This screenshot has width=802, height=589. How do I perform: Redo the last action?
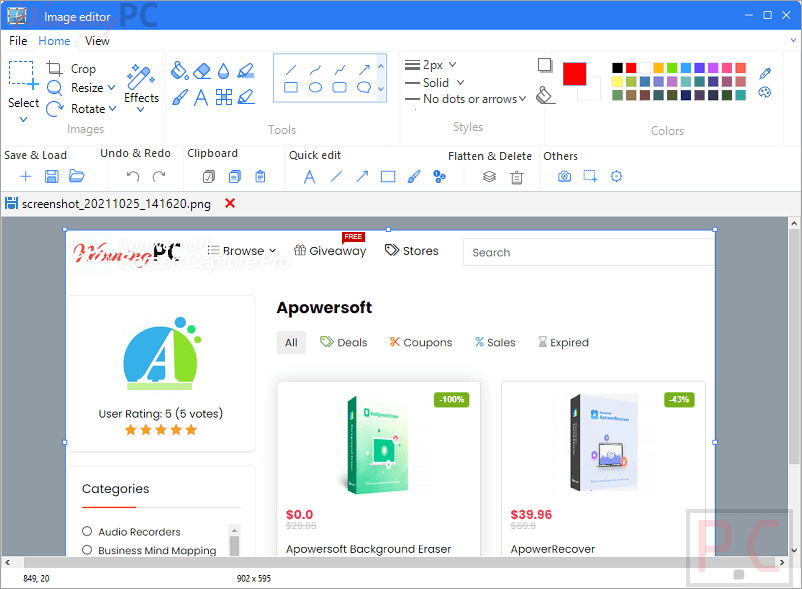pyautogui.click(x=159, y=176)
